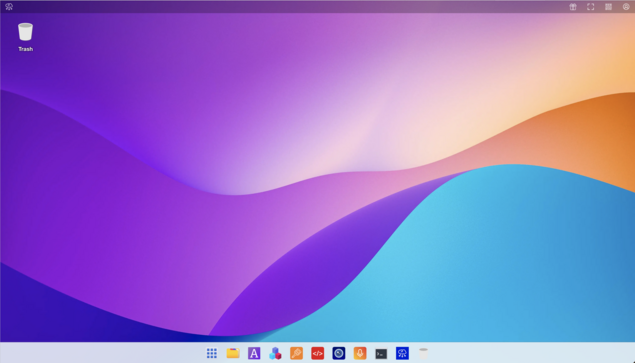Open the red code editor app
The height and width of the screenshot is (363, 635).
coord(318,353)
